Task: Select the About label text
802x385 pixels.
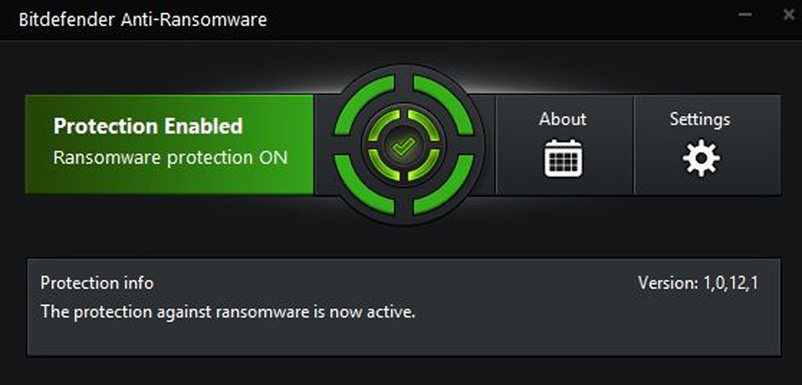Action: 563,119
